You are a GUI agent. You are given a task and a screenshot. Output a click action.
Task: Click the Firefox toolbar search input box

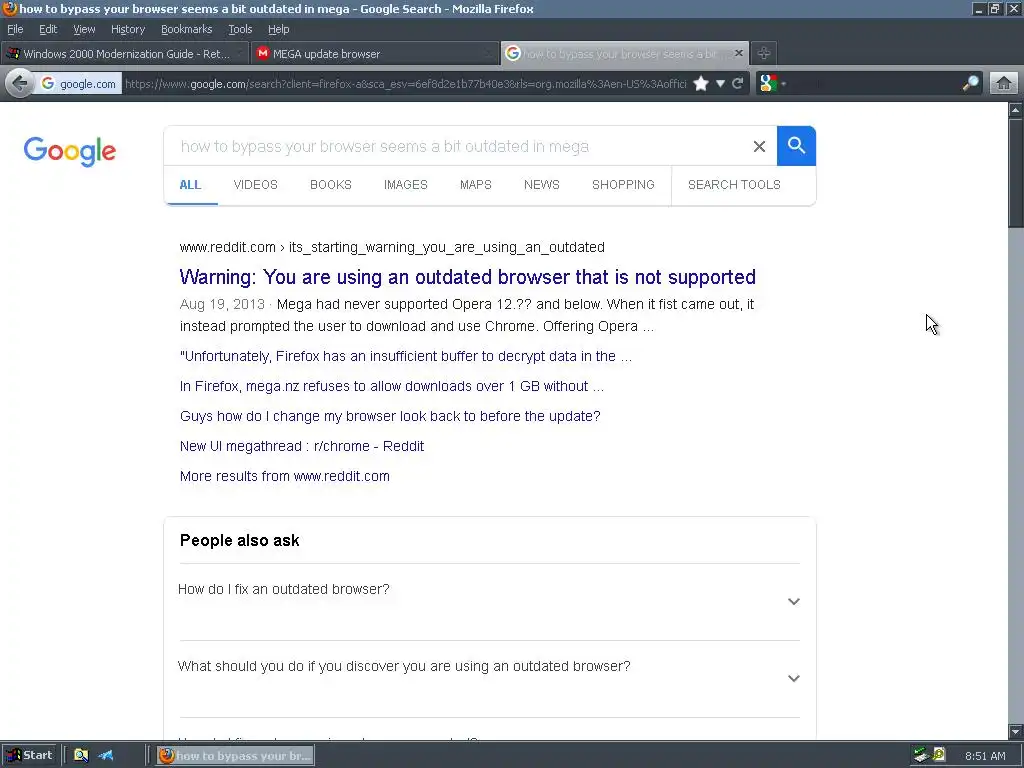(872, 84)
